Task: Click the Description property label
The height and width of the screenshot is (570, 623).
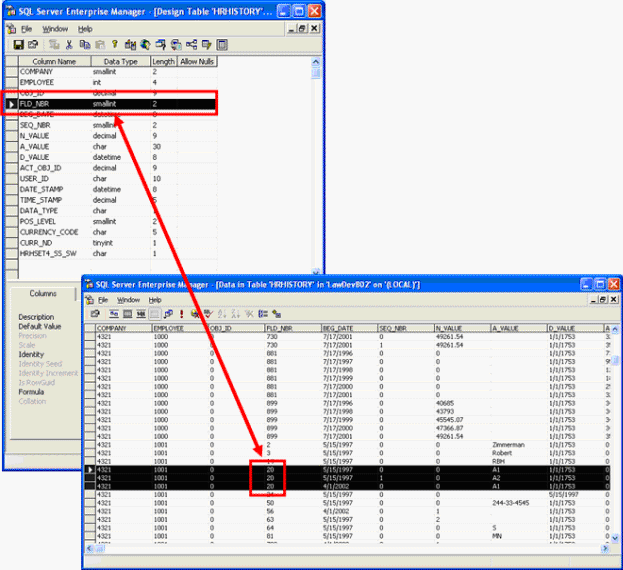Action: pyautogui.click(x=36, y=317)
